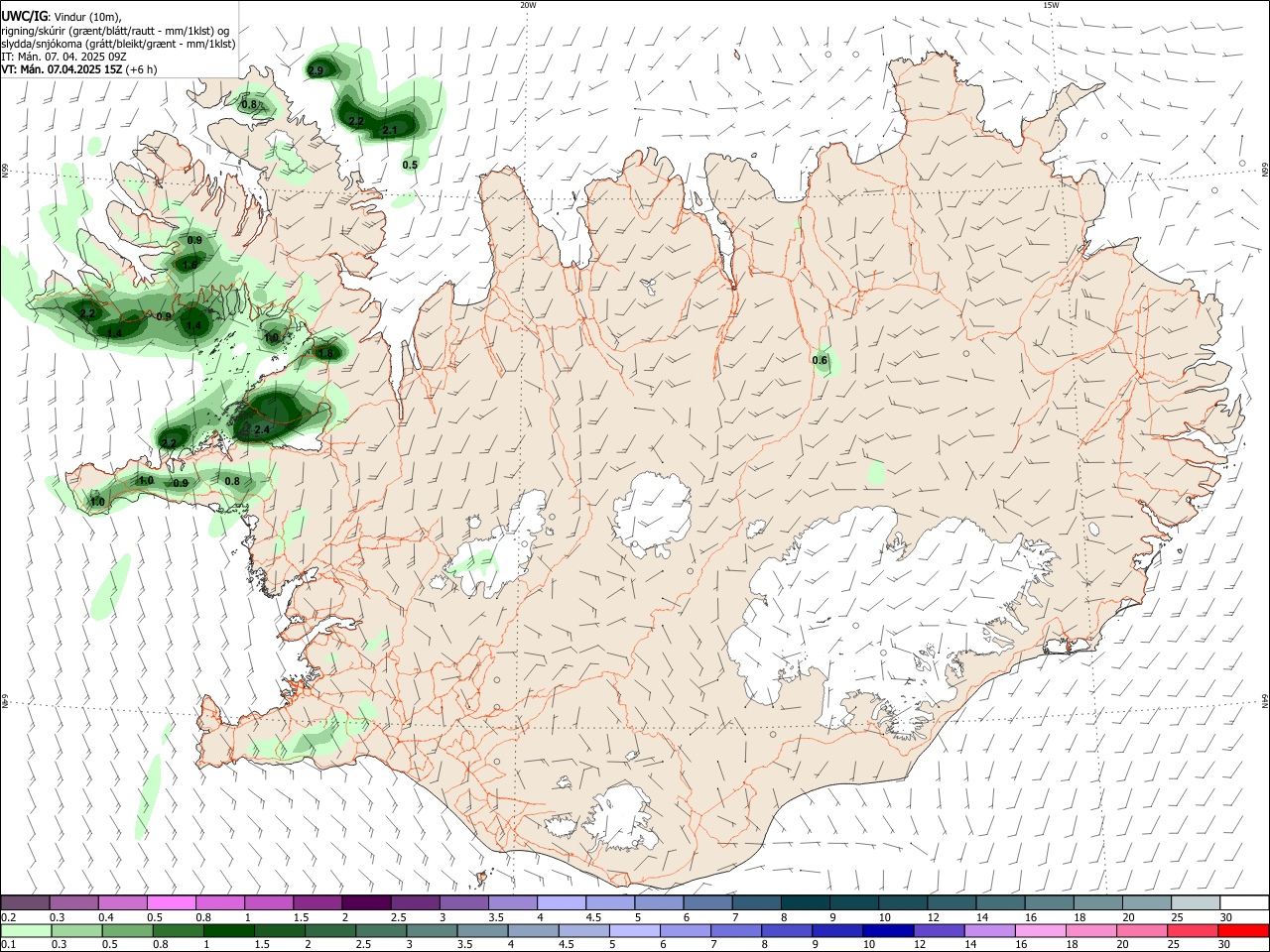Select the 'VT: Mán. 07.04.2025 15Z (+6 h)' line
The image size is (1270, 952).
(79, 69)
